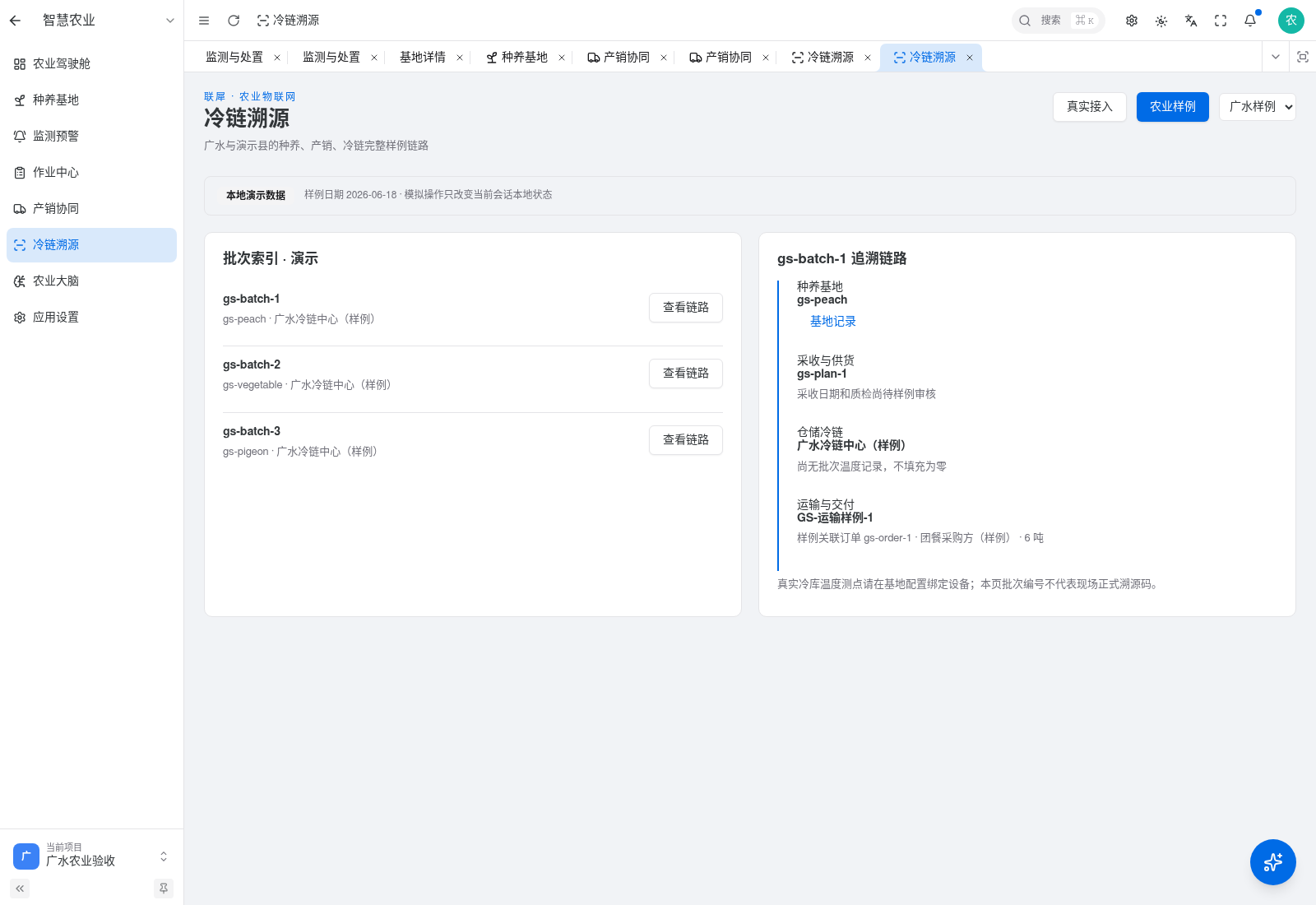Open the 广水样例 select dropdown
The width and height of the screenshot is (1316, 905).
click(1257, 107)
